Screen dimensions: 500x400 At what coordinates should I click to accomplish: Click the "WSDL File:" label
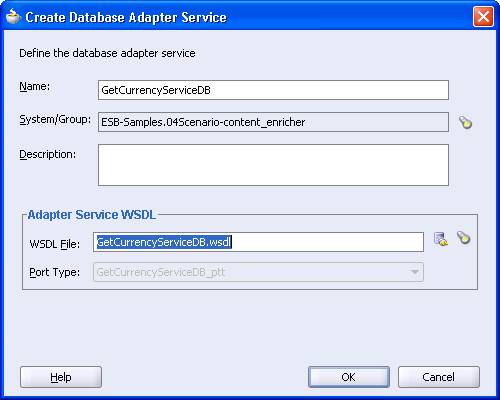coord(55,244)
